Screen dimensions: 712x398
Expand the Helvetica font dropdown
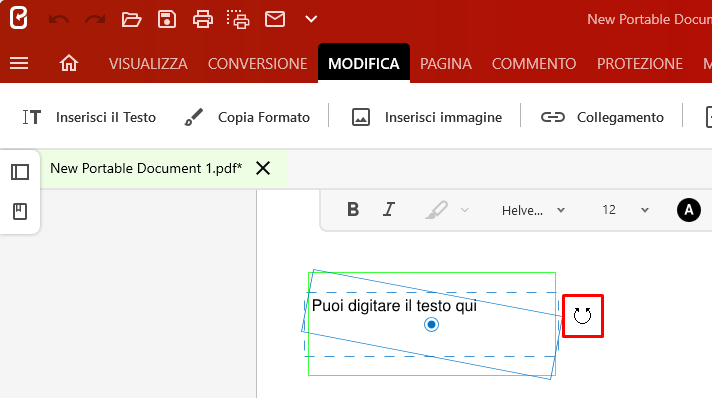[533, 210]
